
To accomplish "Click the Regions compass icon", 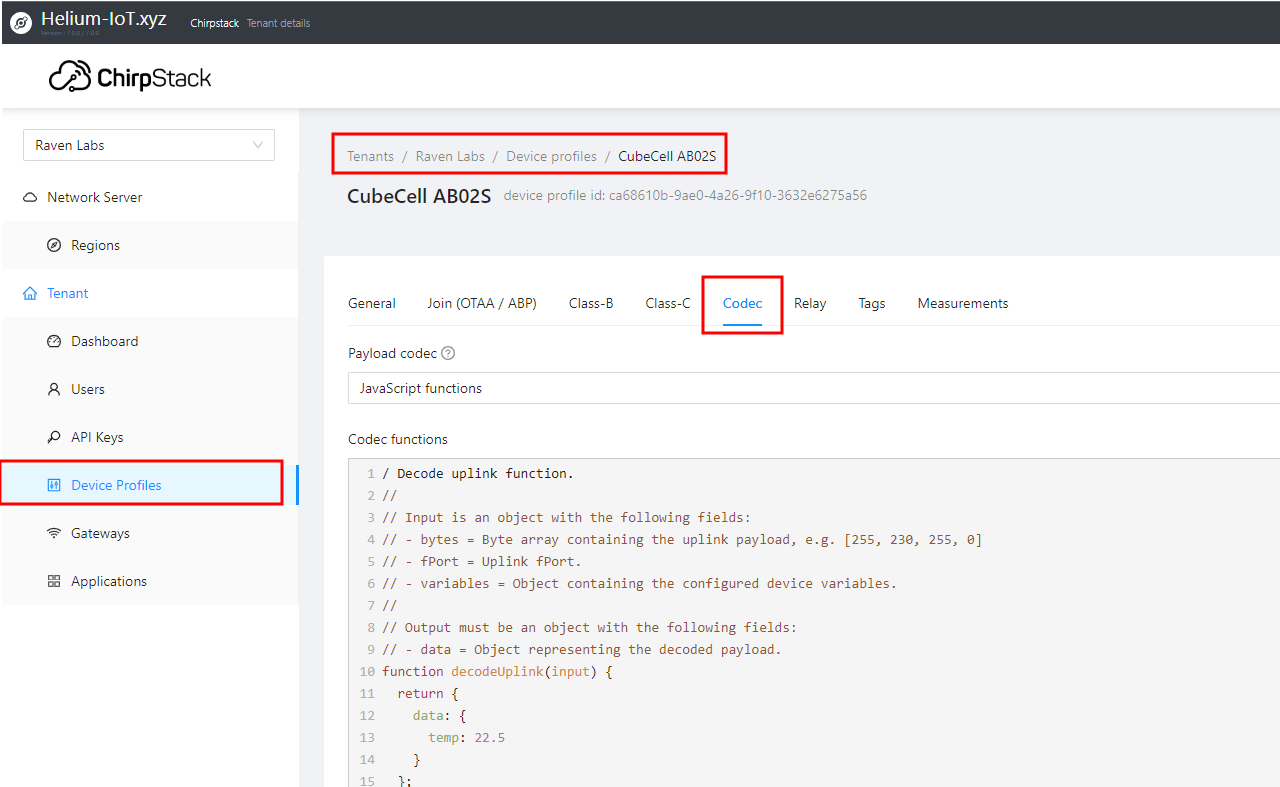I will pyautogui.click(x=54, y=245).
